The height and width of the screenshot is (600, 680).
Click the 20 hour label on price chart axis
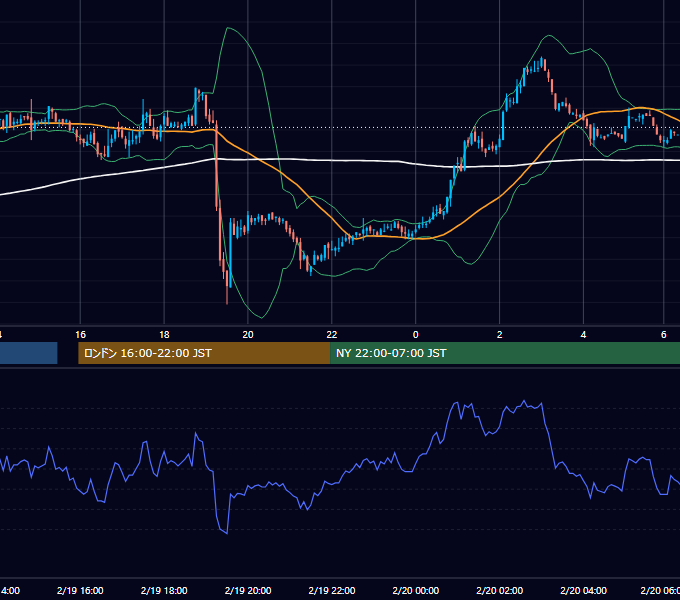click(x=248, y=335)
